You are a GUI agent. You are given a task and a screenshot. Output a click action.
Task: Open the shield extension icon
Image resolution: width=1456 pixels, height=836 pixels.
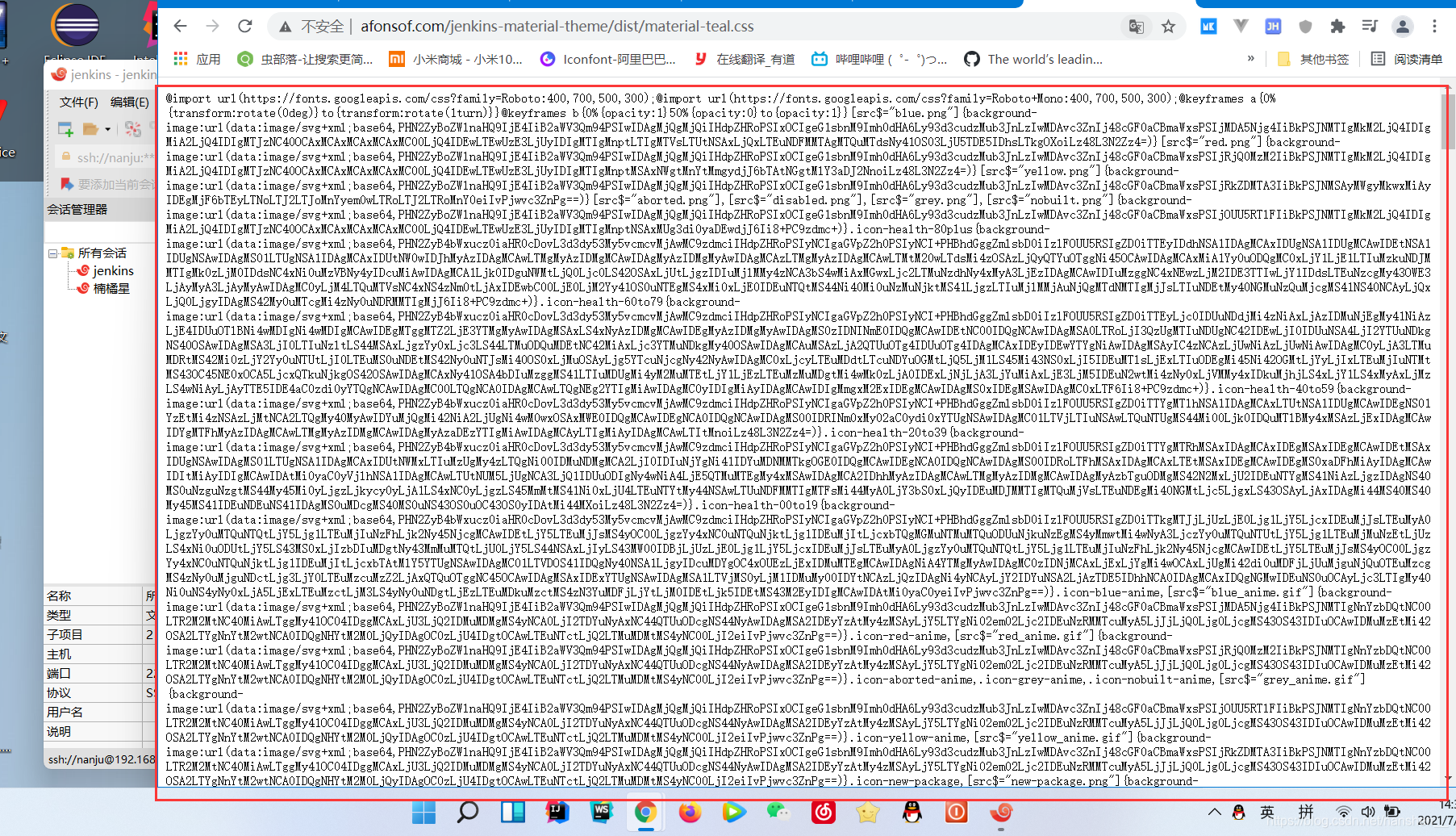pyautogui.click(x=1305, y=27)
